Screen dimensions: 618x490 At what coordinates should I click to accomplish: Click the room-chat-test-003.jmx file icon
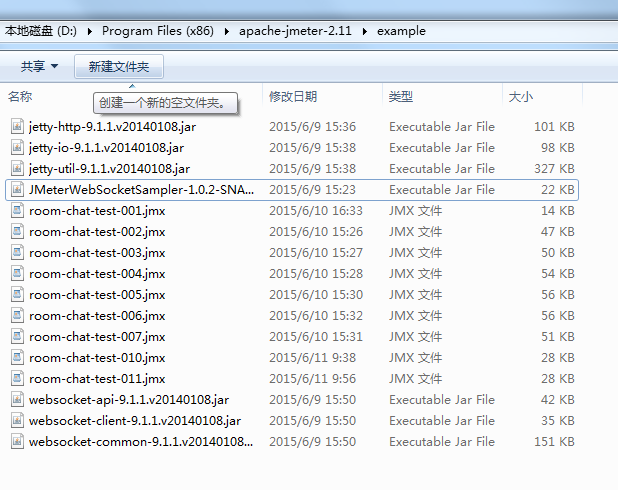tap(17, 253)
